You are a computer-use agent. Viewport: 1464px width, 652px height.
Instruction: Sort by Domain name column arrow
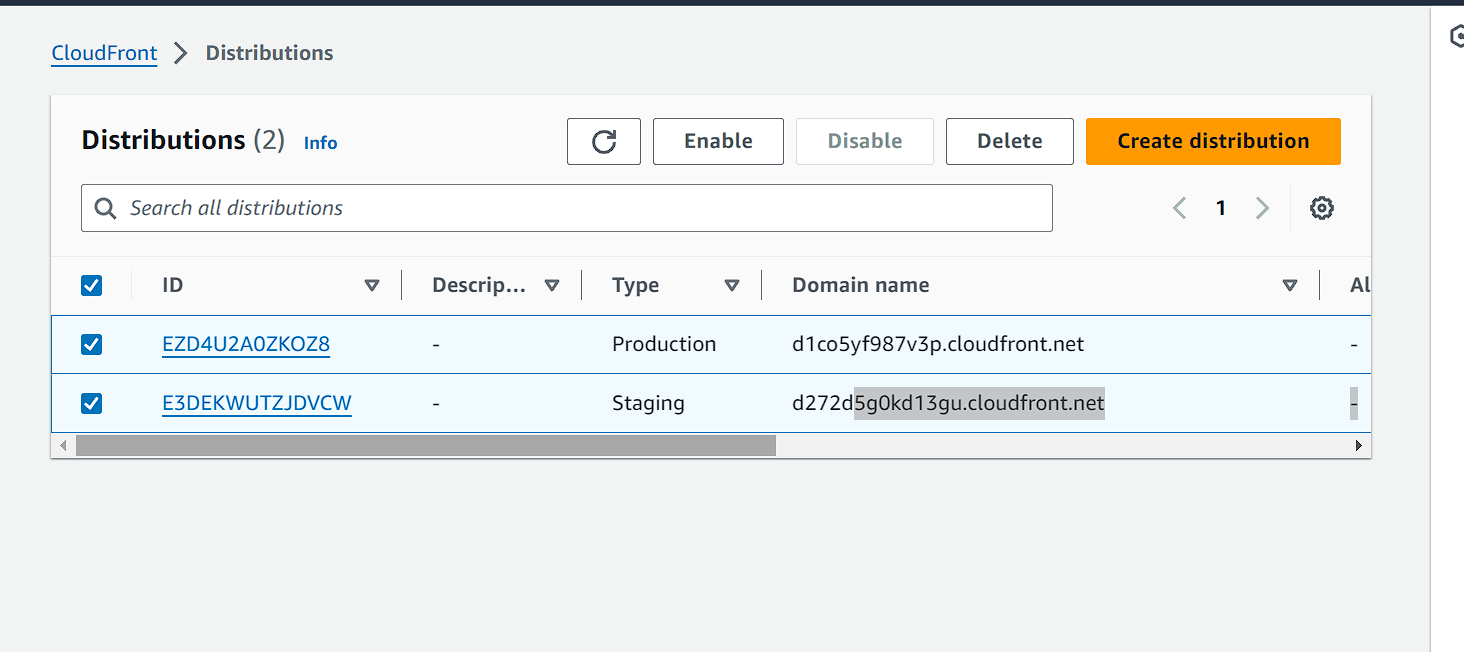(x=1290, y=286)
